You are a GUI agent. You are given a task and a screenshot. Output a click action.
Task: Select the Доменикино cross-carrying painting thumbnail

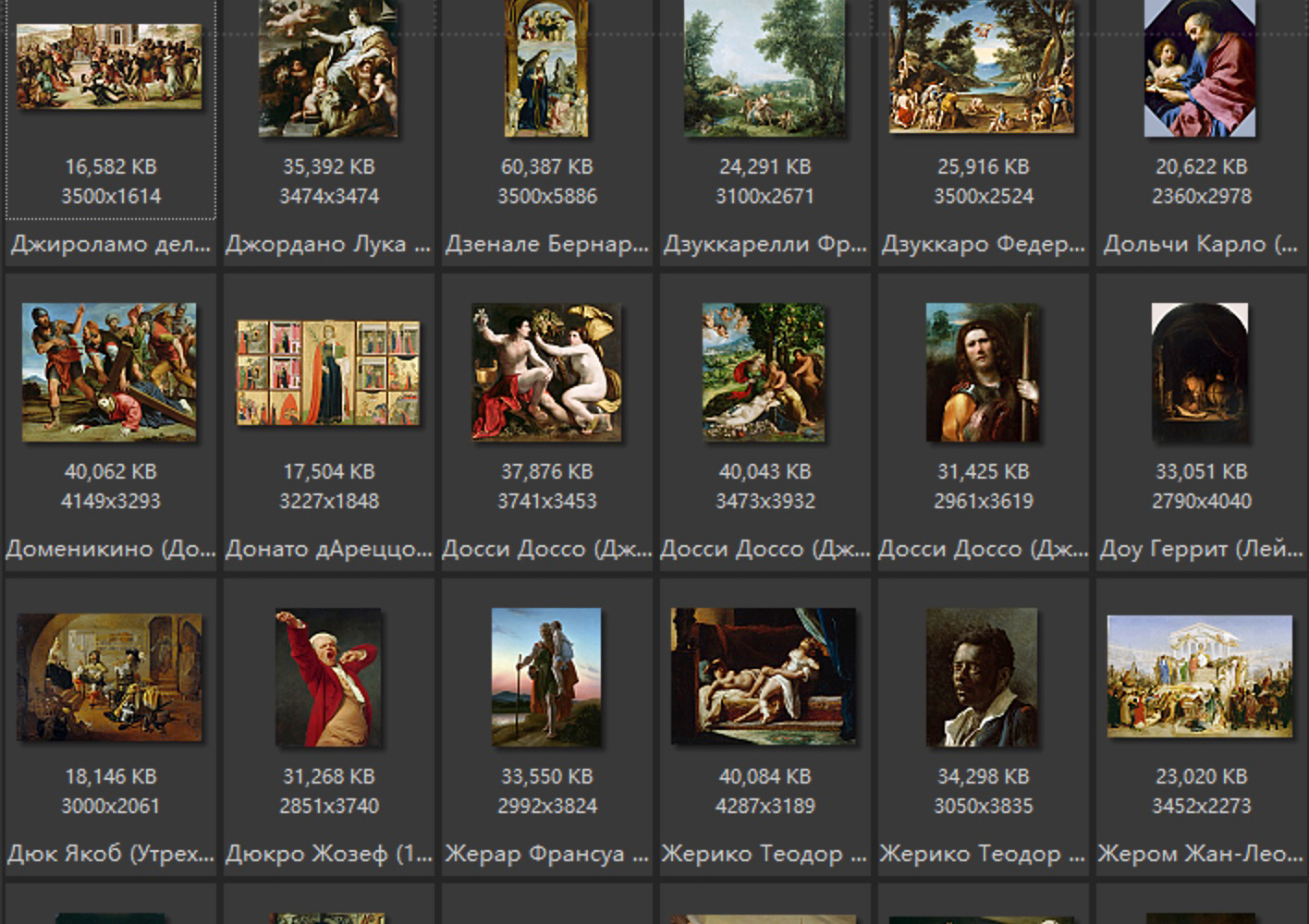point(109,371)
